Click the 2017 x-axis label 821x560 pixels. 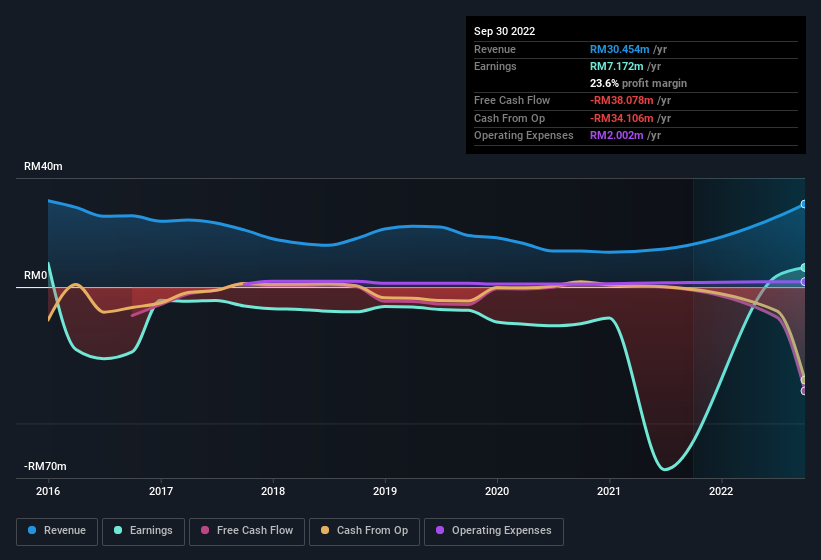pos(161,491)
